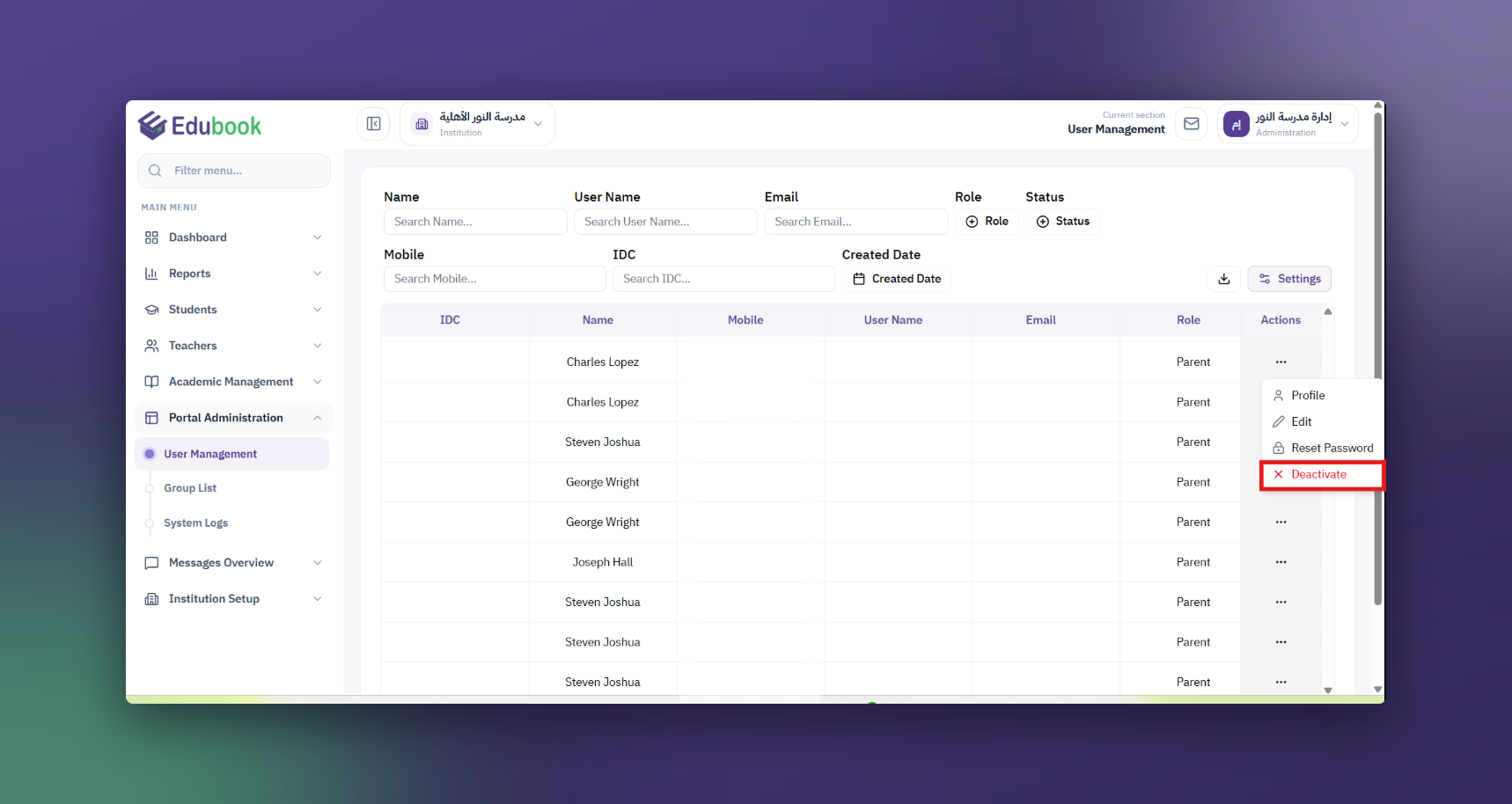The width and height of the screenshot is (1512, 804).
Task: Open the administration account dropdown arrow
Action: point(1345,124)
